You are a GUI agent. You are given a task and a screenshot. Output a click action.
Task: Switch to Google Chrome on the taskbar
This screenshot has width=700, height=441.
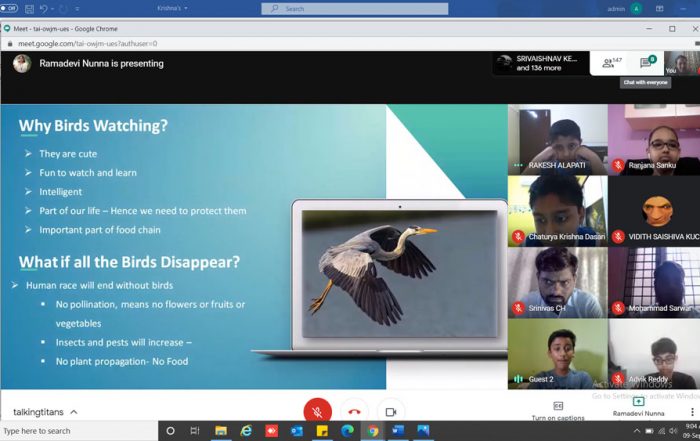point(373,431)
